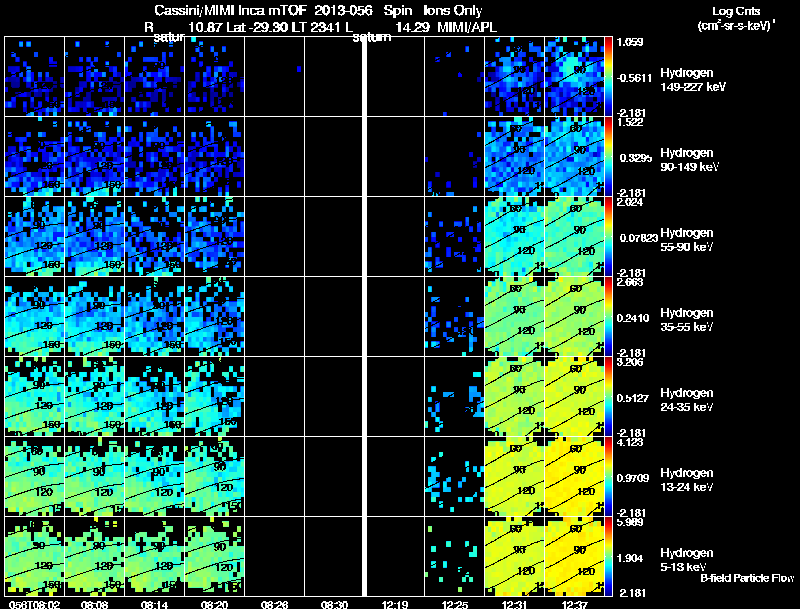
Task: Click the '08:30' time axis label
Action: pyautogui.click(x=334, y=604)
